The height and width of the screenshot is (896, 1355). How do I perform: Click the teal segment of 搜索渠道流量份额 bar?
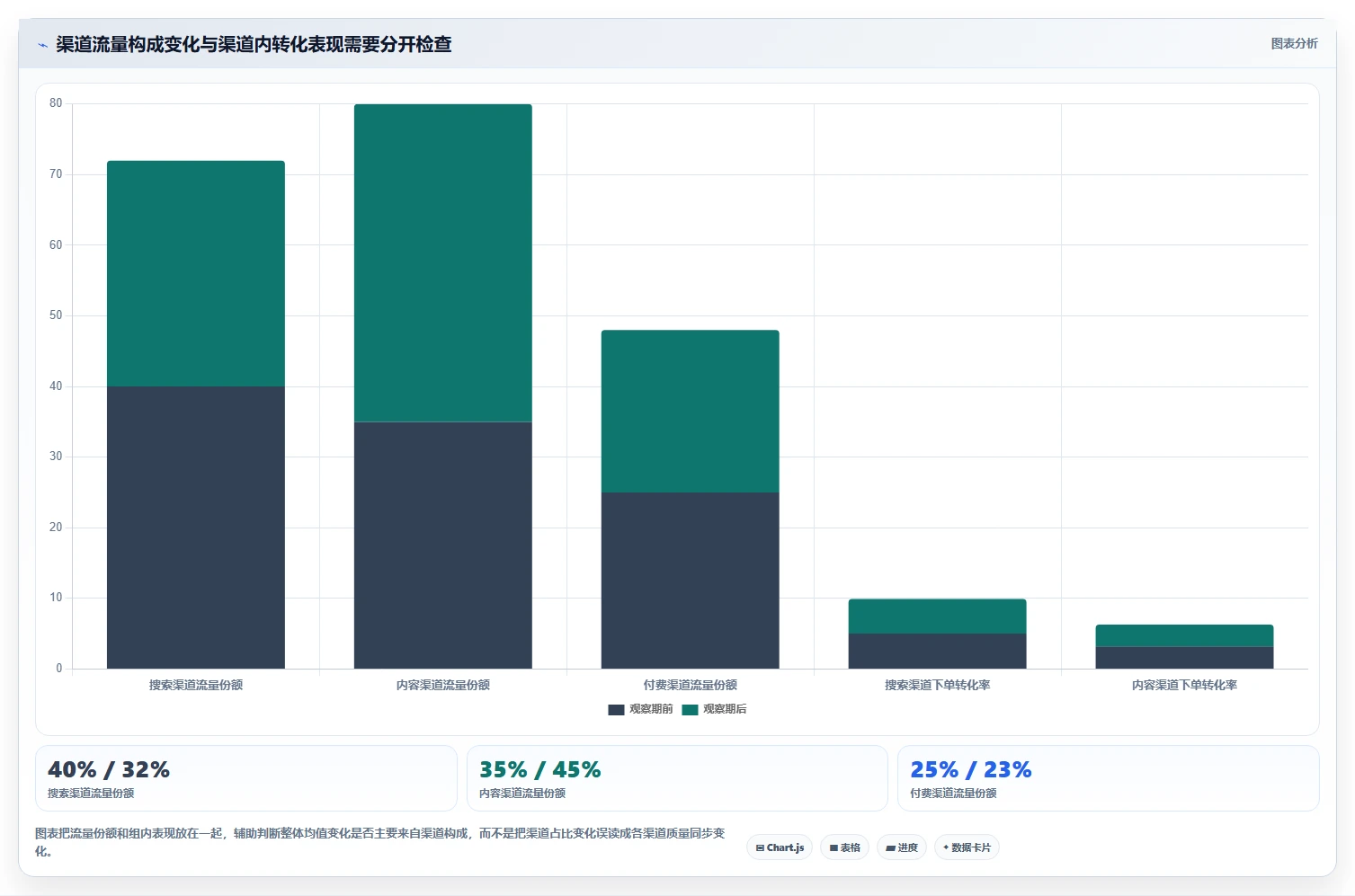tap(196, 274)
